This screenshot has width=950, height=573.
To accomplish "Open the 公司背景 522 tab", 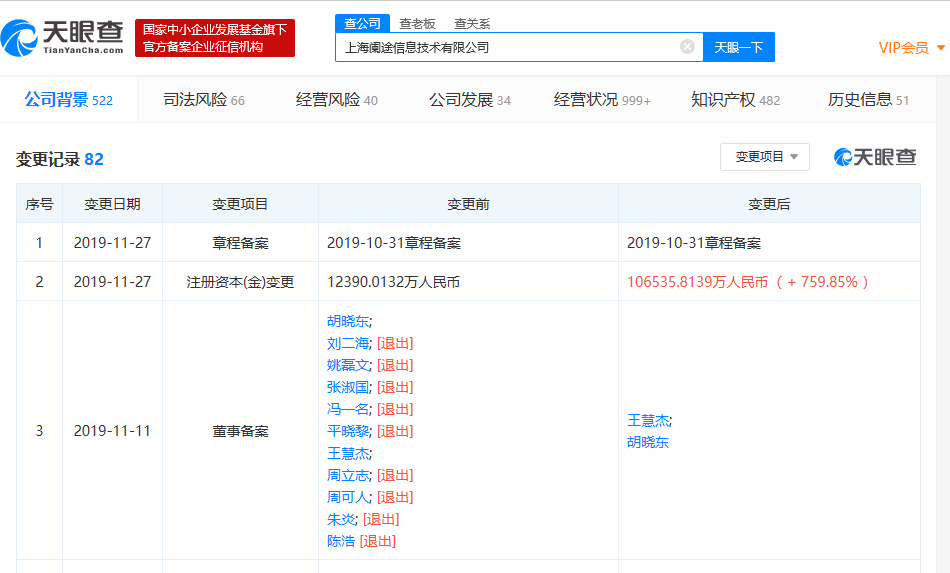I will pos(68,100).
